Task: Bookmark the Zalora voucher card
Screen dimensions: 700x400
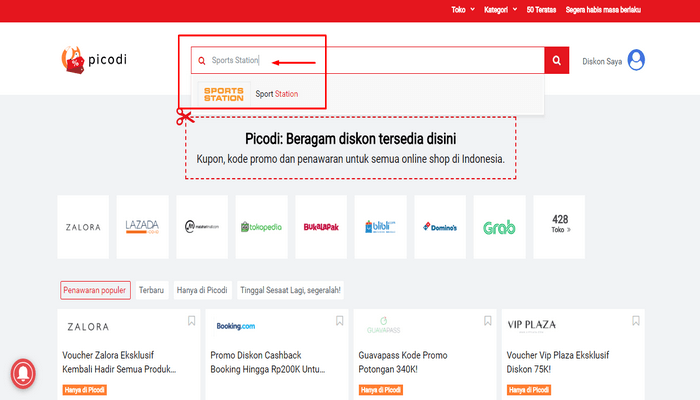Action: 191,321
